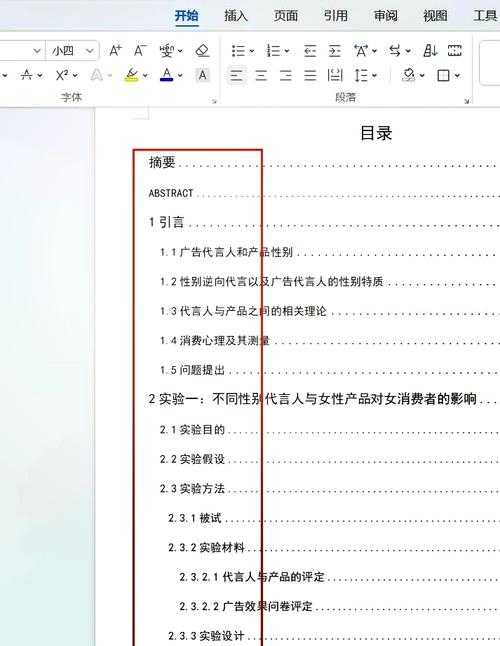Open the font dialog launcher
The image size is (500, 646).
pos(214,101)
